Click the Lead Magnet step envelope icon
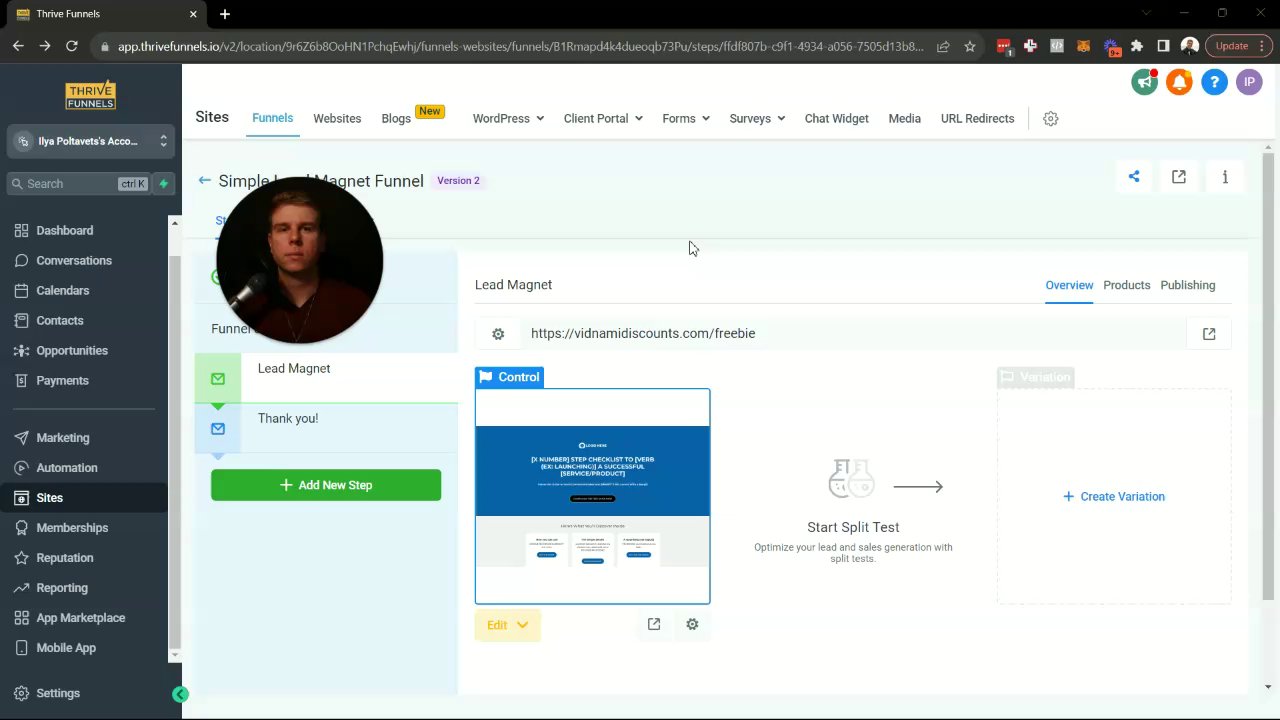The width and height of the screenshot is (1280, 720). [x=218, y=379]
